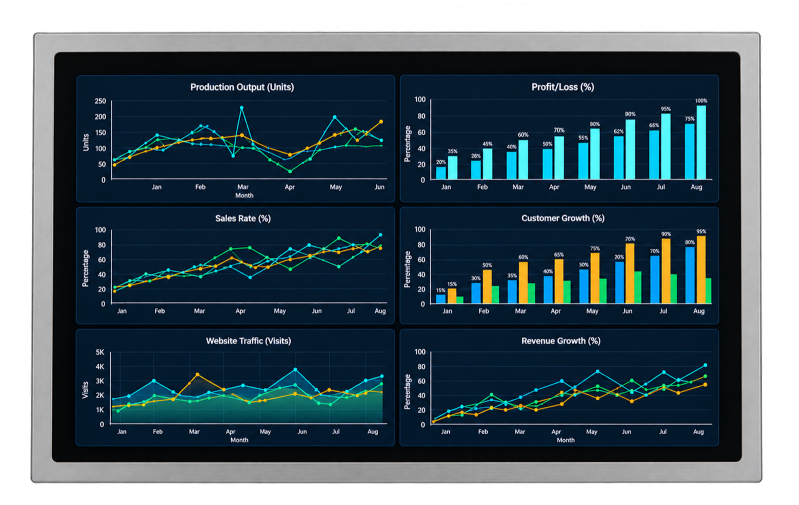Click the blue Jul bar in Customer Growth
The image size is (799, 505).
pos(655,279)
